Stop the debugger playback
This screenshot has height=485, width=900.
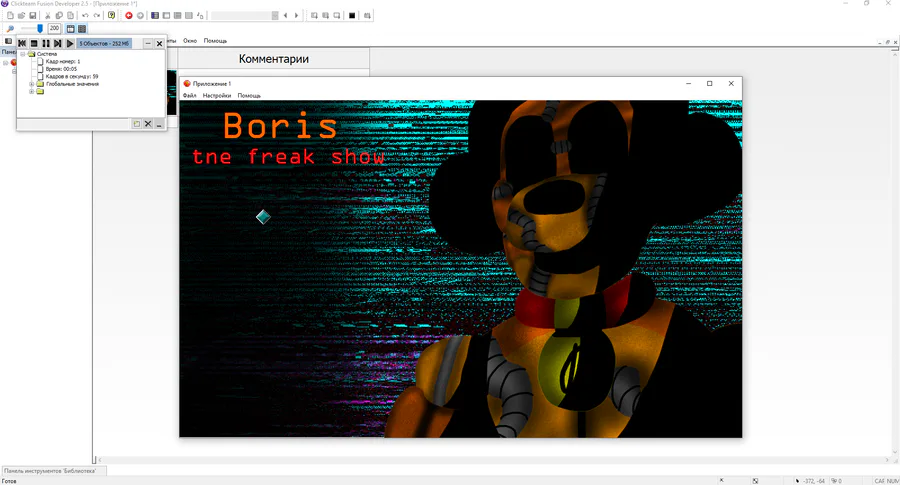coord(34,44)
